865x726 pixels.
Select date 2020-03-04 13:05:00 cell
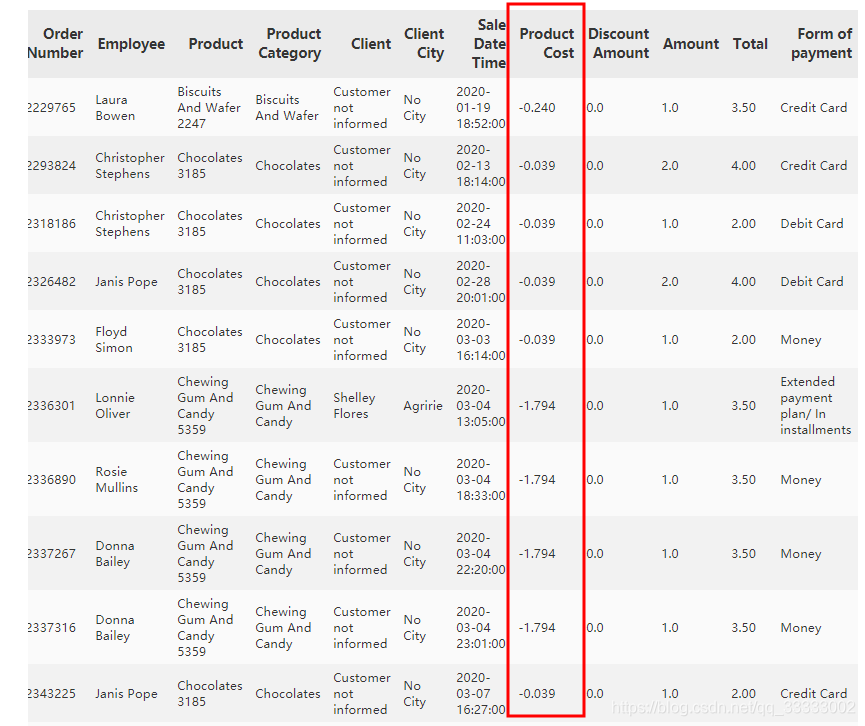coord(480,405)
